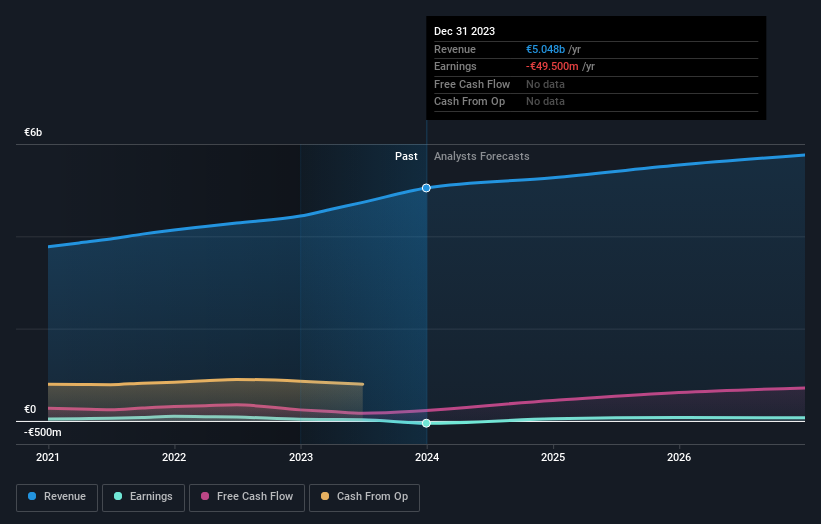
Task: Click the Dec 31 2023 tooltip date
Action: click(x=464, y=31)
